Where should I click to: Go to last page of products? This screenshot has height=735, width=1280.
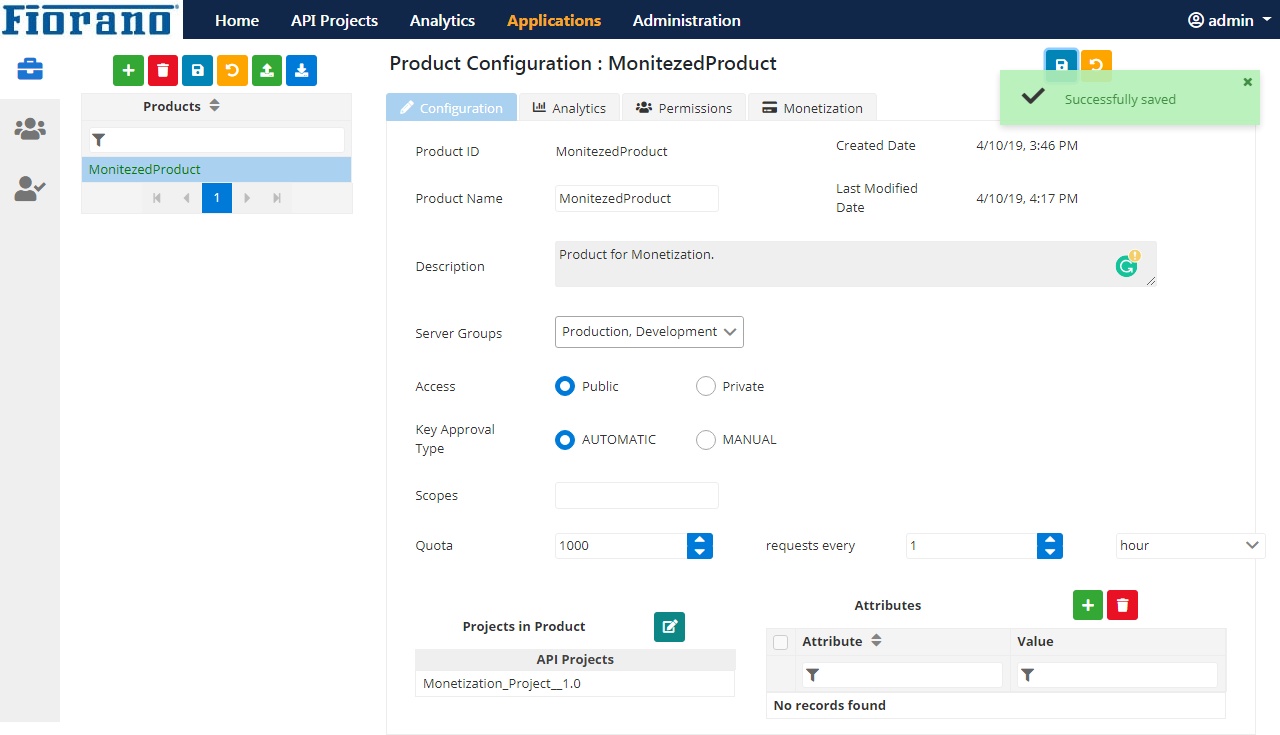click(x=277, y=198)
